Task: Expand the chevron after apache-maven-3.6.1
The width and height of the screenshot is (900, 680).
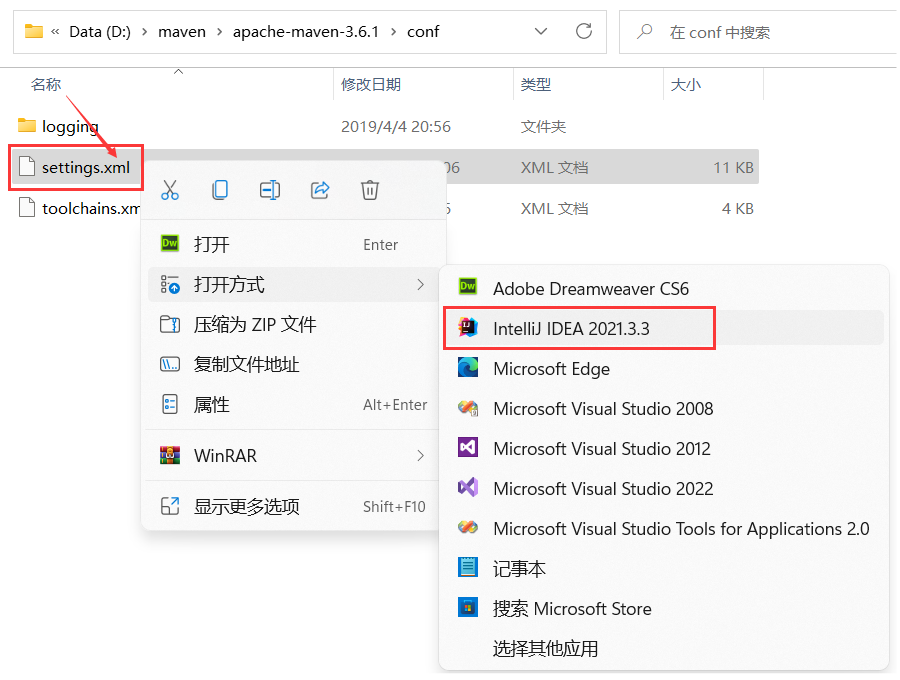Action: tap(393, 32)
